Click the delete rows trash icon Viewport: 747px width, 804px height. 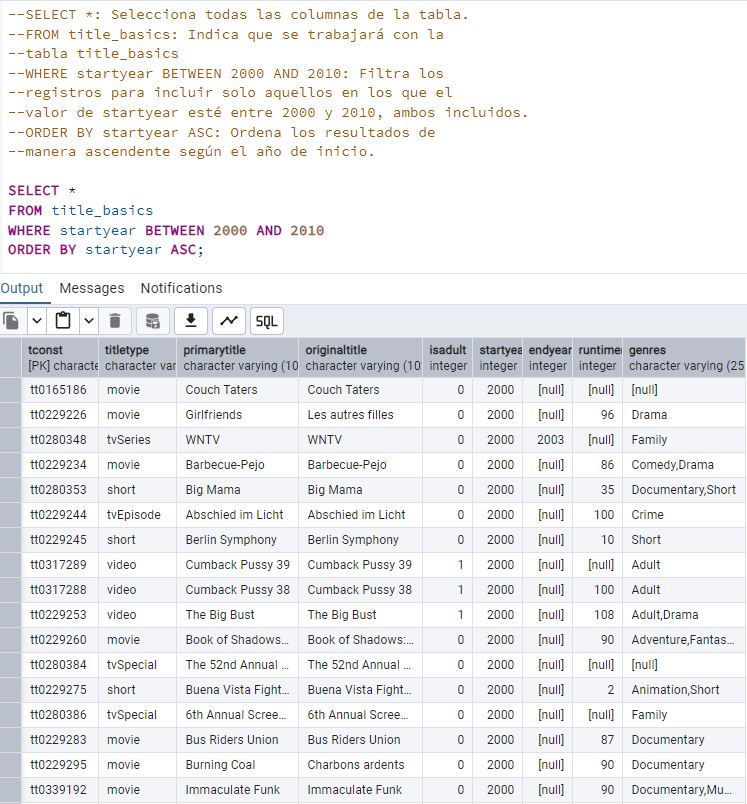[115, 321]
